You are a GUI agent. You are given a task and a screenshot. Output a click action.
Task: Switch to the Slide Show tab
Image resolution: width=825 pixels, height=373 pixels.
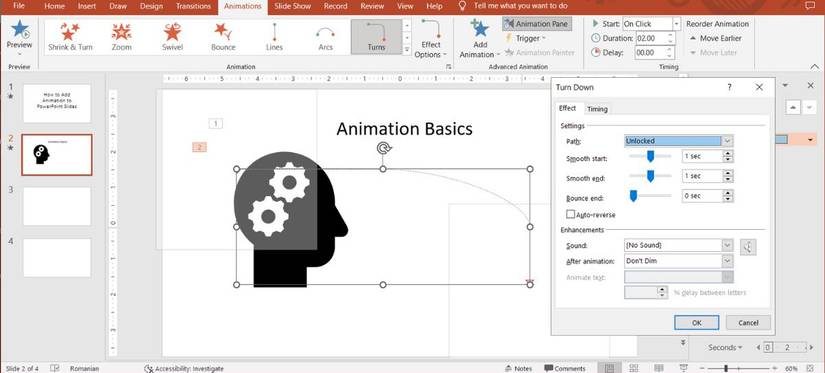click(292, 6)
